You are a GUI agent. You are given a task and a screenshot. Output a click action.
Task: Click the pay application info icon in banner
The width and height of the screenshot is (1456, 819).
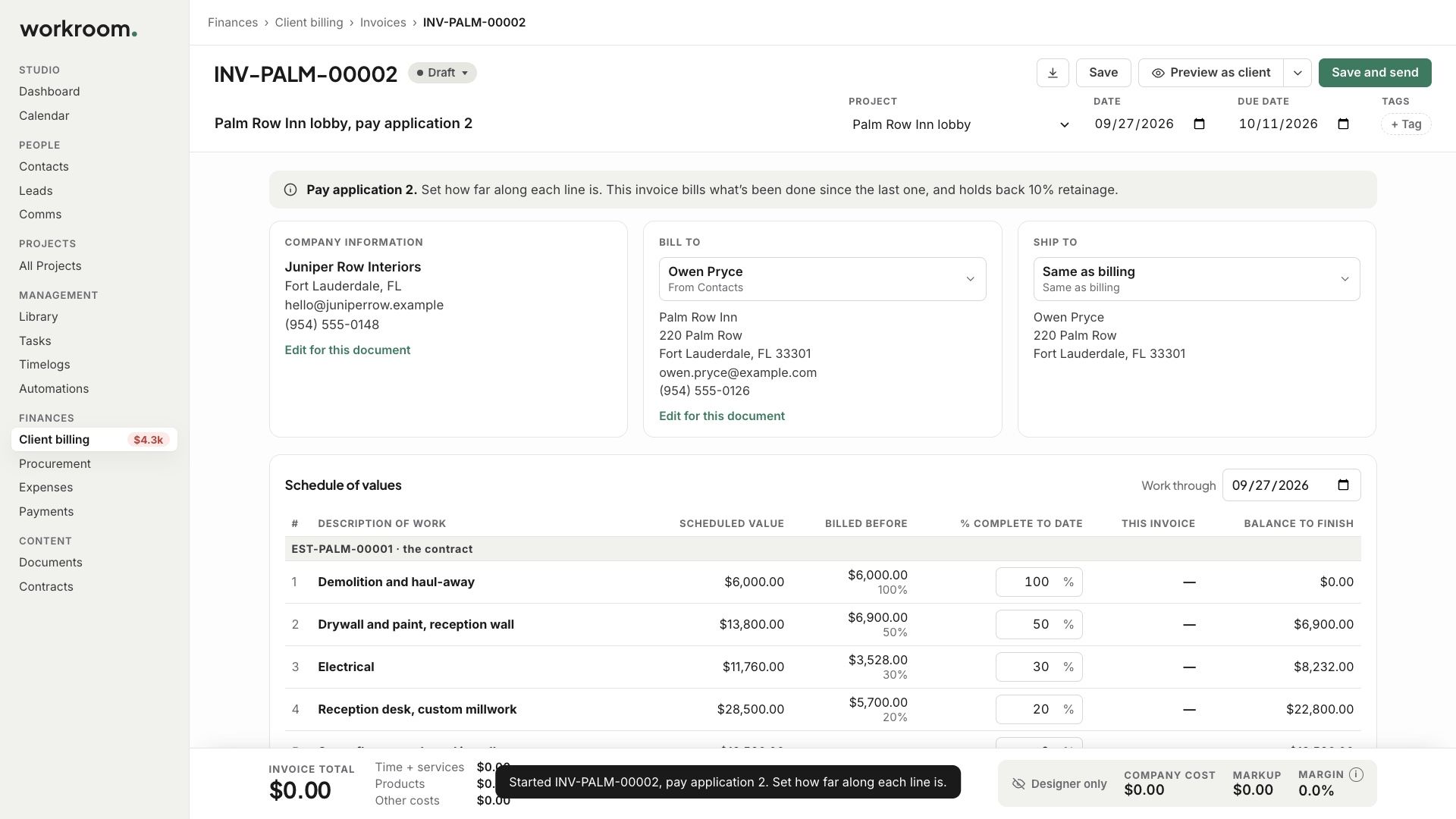coord(290,190)
